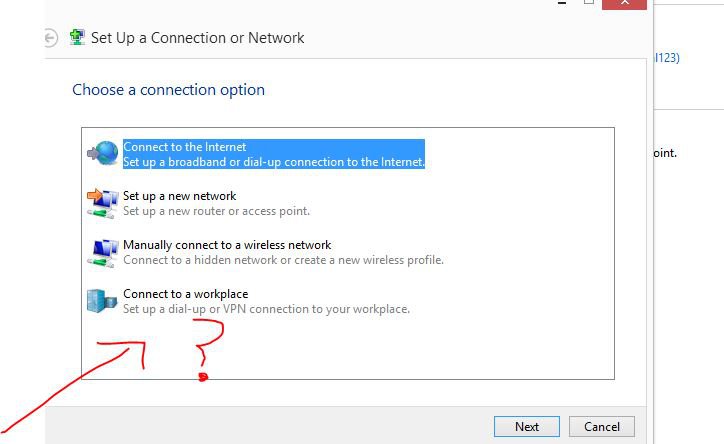Click the network wizard title icon

tap(77, 38)
